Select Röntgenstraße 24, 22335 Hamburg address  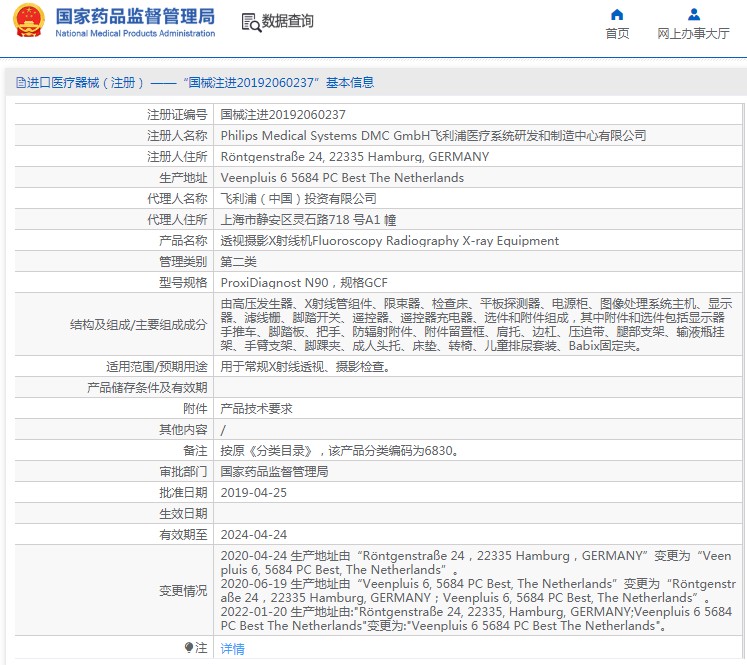pos(355,157)
